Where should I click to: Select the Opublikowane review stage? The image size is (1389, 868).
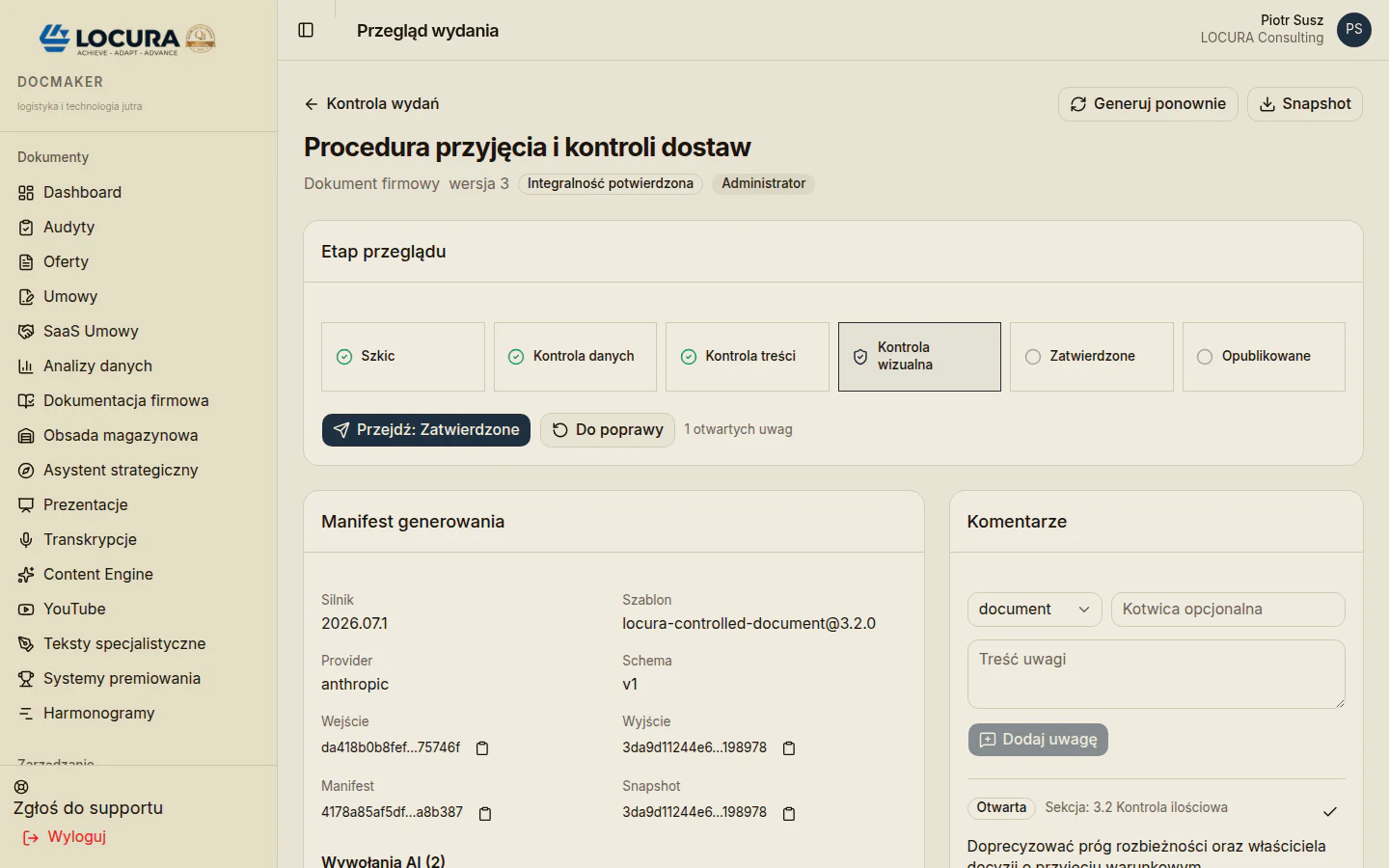click(x=1264, y=357)
